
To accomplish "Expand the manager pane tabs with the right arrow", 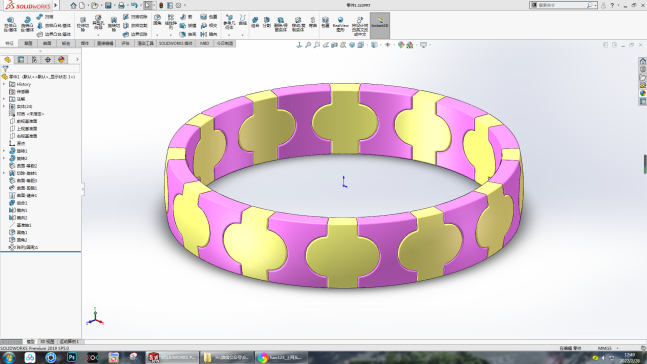I will click(77, 60).
